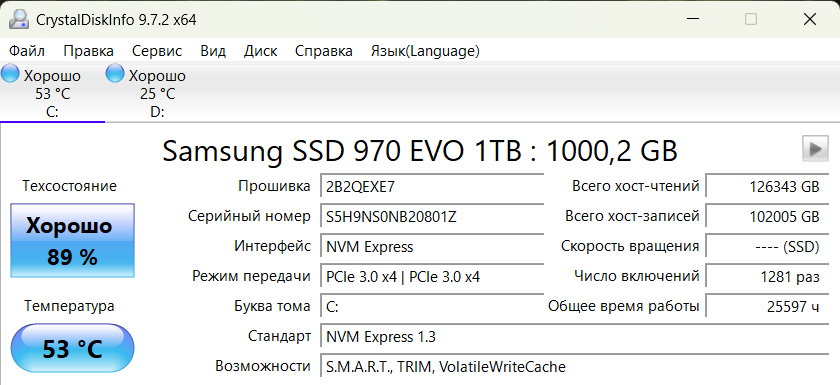Click the blue status orb for disk D:
840x385 pixels.
(x=115, y=73)
